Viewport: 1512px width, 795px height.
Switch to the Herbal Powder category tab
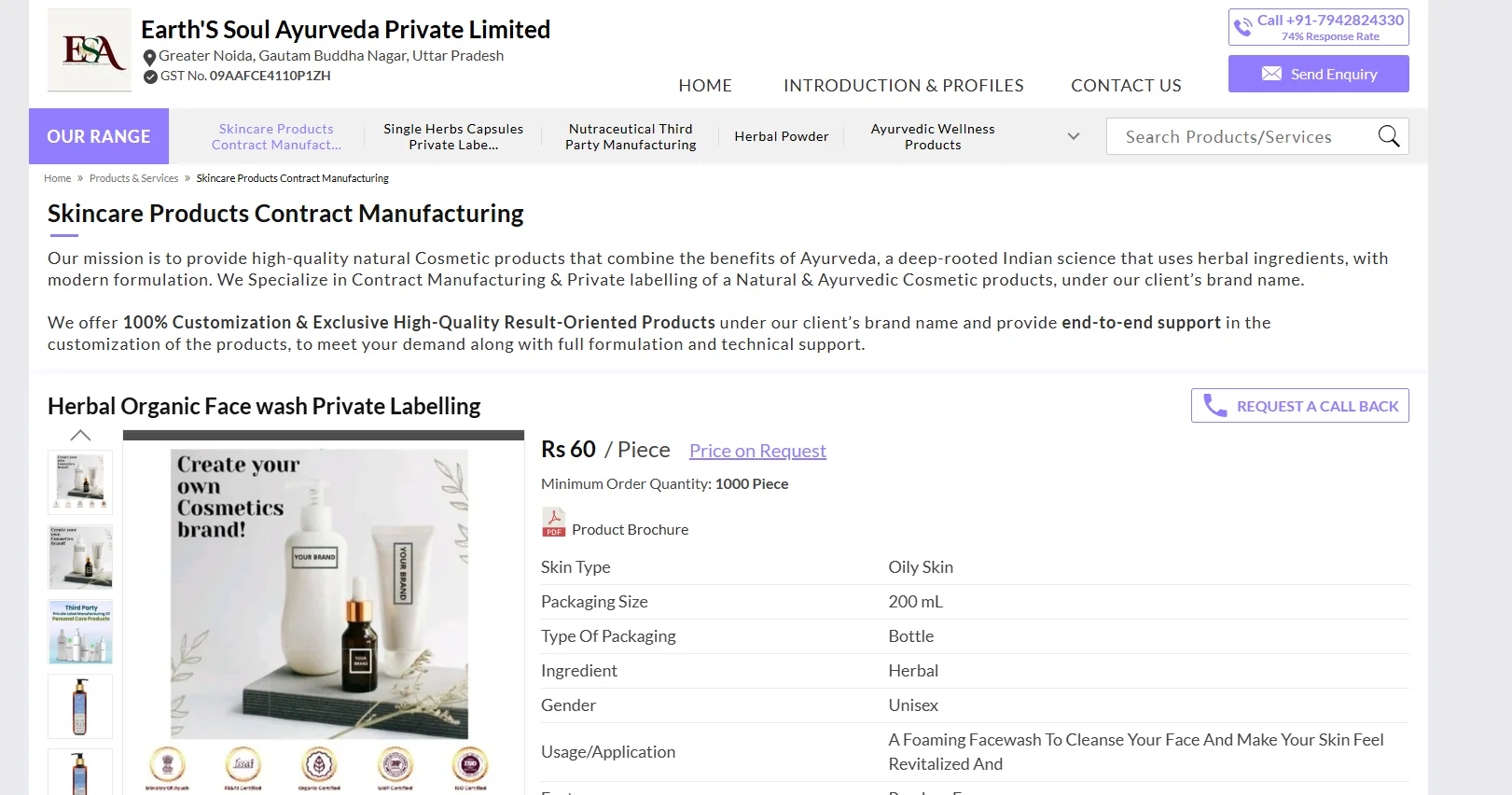tap(782, 135)
